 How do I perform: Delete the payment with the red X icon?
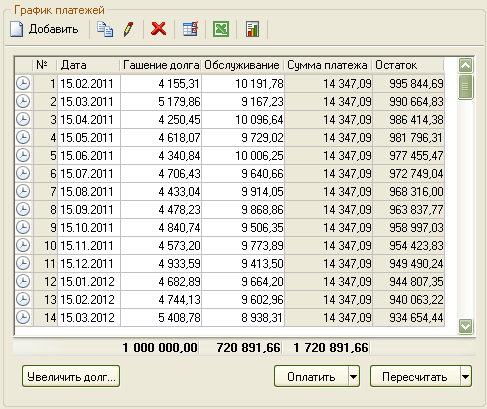(x=158, y=29)
